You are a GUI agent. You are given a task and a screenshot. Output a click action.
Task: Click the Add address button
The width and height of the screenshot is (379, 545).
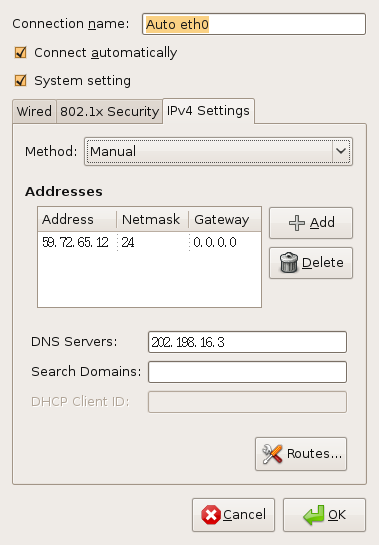(x=311, y=223)
